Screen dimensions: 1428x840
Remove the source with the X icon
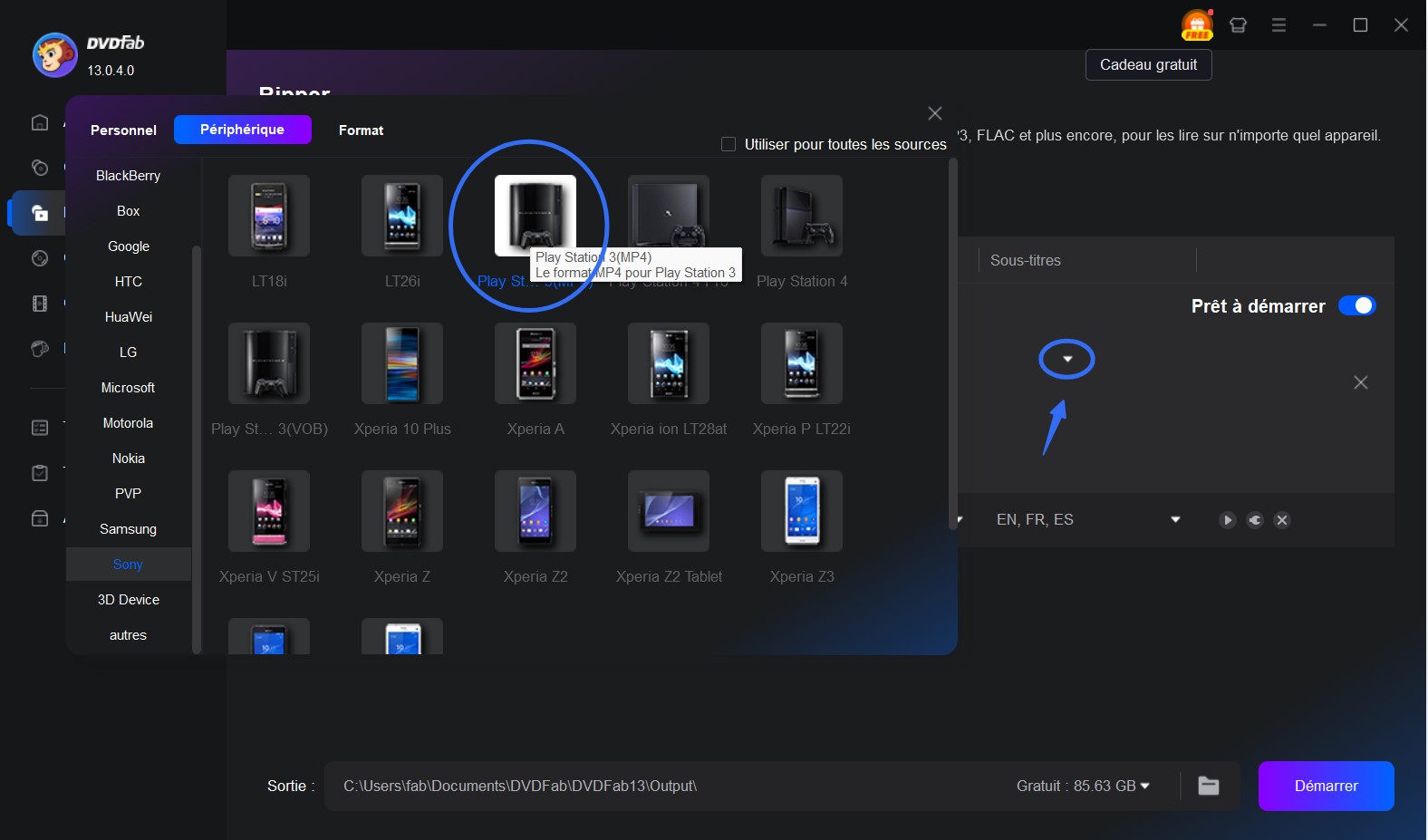pyautogui.click(x=1360, y=382)
